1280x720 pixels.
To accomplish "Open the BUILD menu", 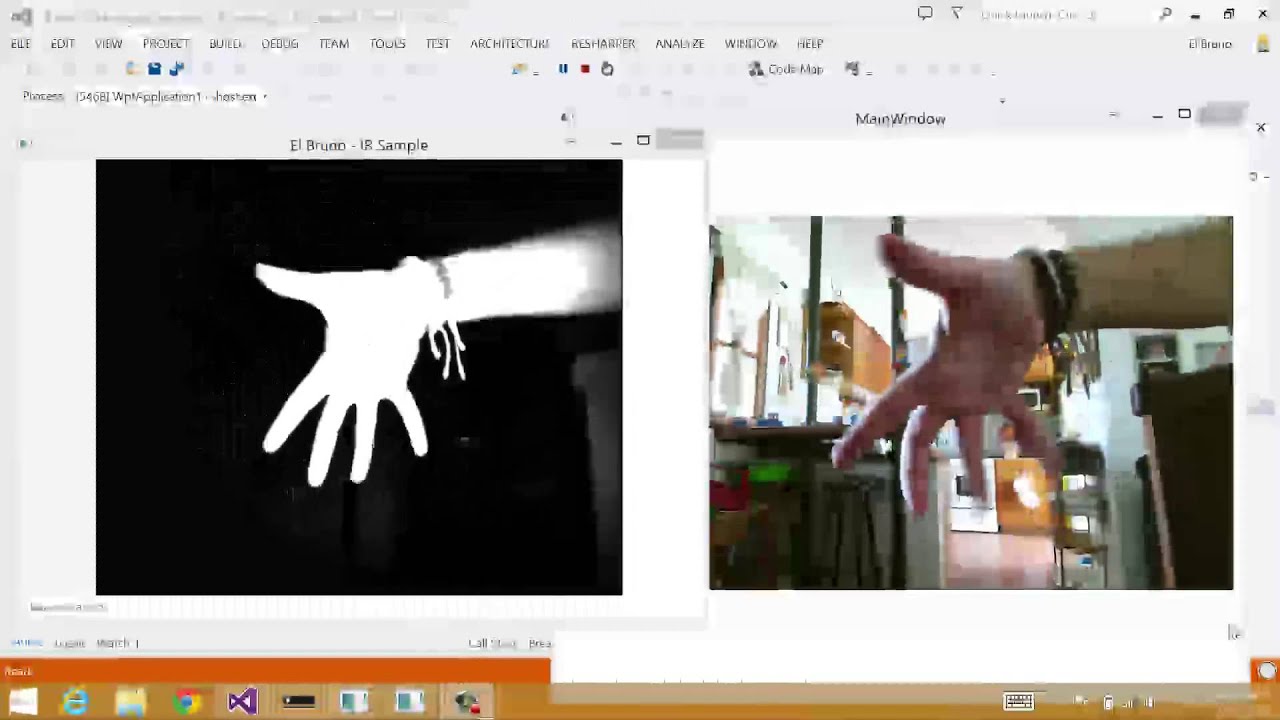I will (225, 44).
